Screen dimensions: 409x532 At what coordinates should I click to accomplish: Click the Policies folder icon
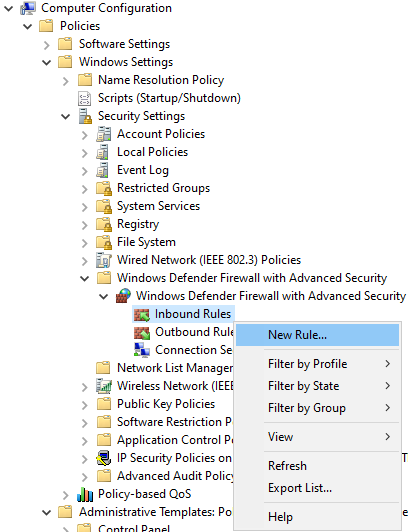(46, 26)
